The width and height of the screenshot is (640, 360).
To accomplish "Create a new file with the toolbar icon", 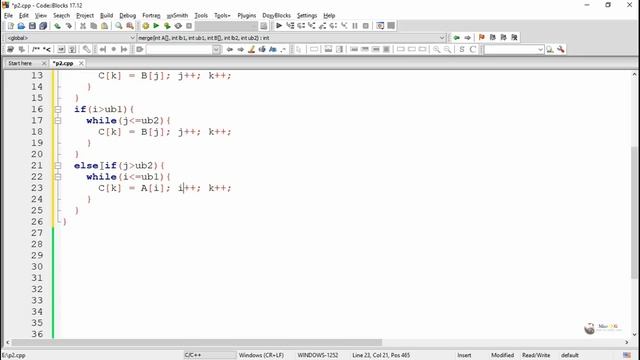I will [11, 26].
